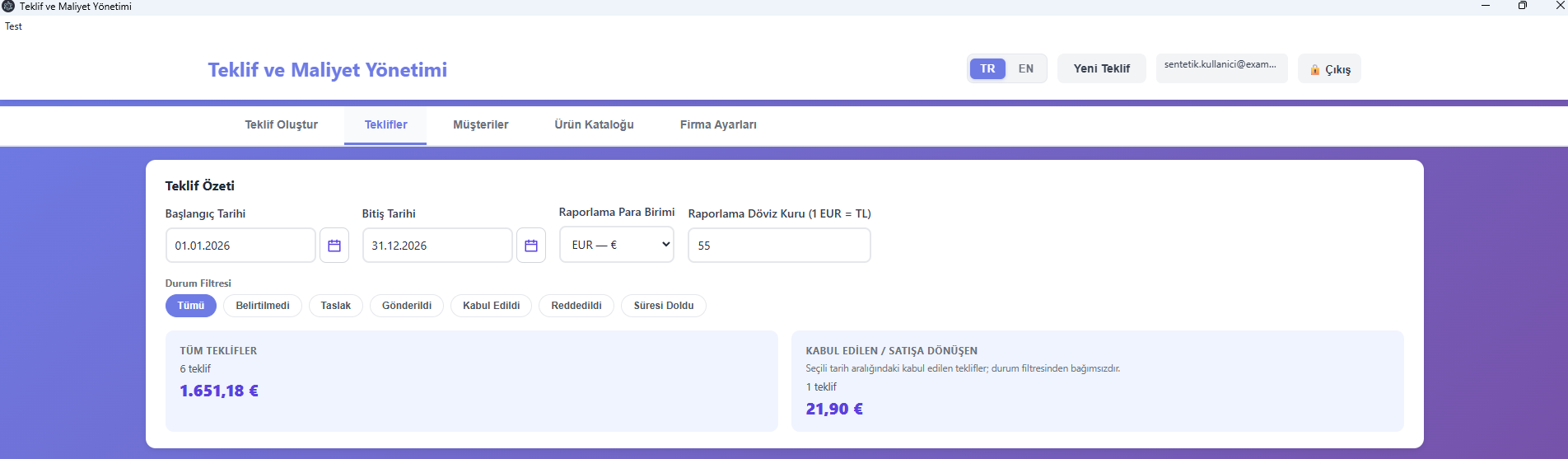Click the total amount 1.651,18 €
This screenshot has height=459, width=1568.
click(219, 391)
